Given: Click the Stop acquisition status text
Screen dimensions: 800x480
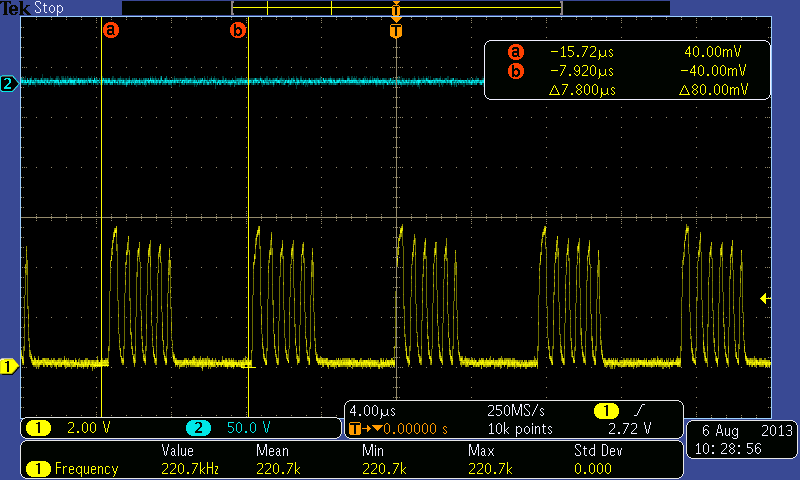Looking at the screenshot, I should pyautogui.click(x=48, y=8).
